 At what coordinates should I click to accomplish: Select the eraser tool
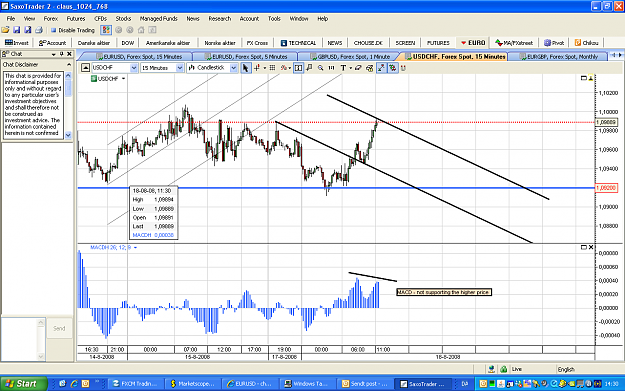[x=358, y=68]
